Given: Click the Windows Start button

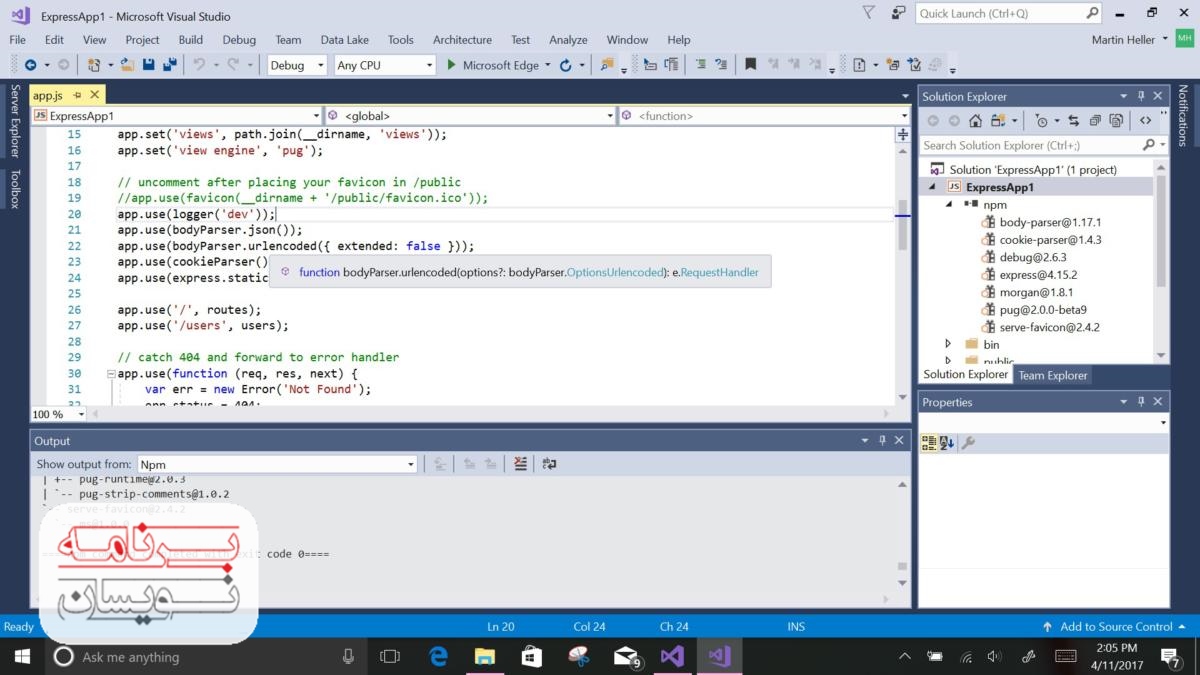Looking at the screenshot, I should click(21, 657).
